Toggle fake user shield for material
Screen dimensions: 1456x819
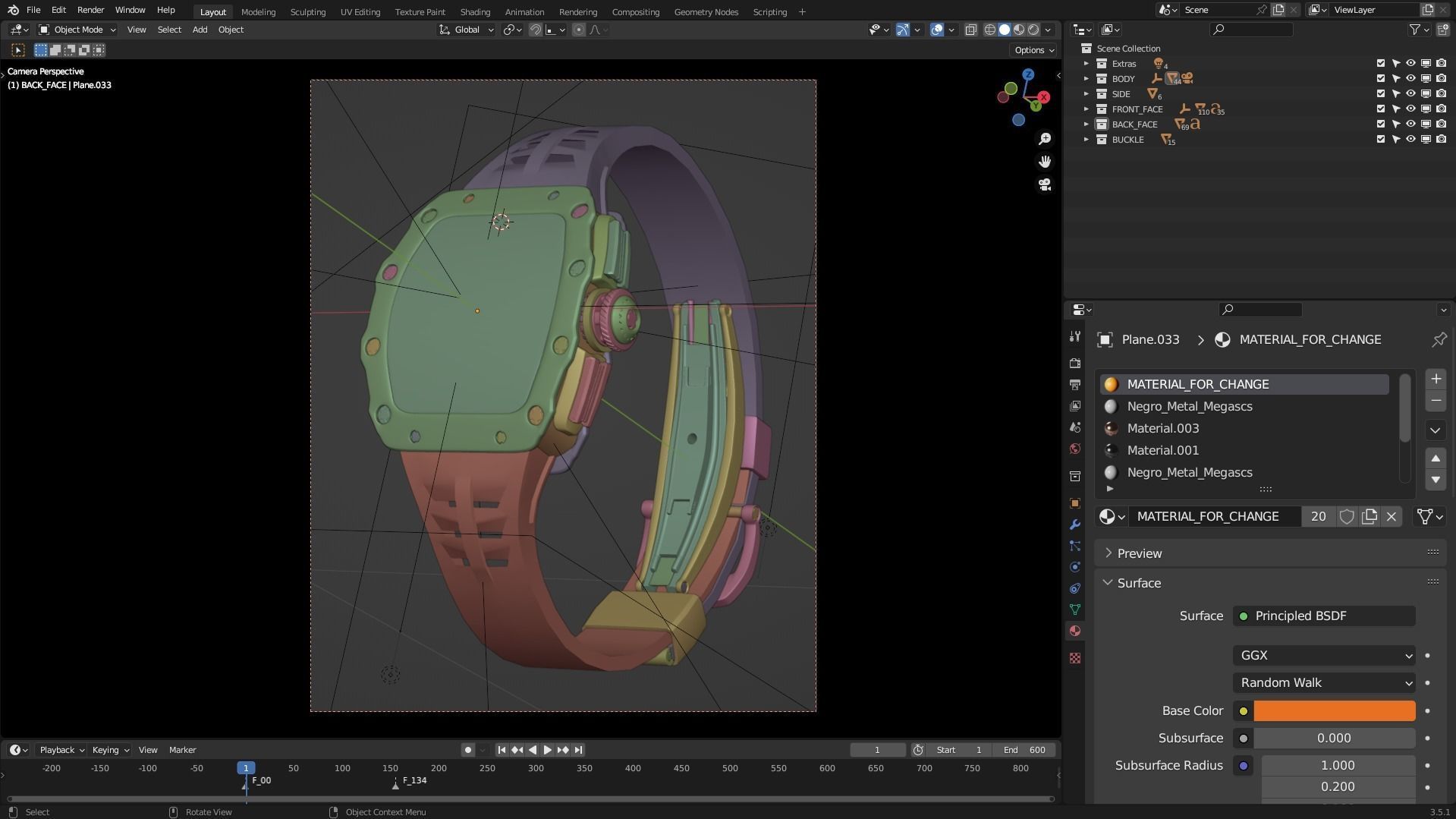(x=1347, y=516)
